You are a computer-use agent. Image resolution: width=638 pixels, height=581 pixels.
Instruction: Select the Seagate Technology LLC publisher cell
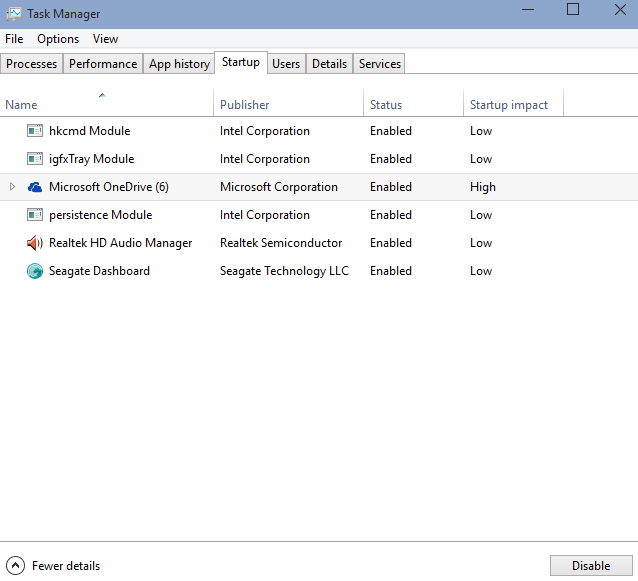point(284,271)
